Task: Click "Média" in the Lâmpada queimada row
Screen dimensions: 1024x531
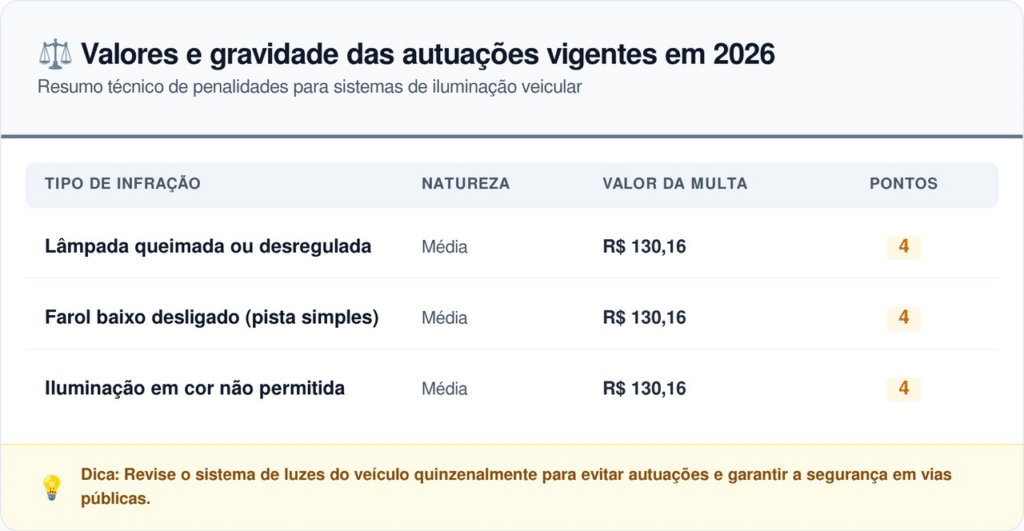Action: point(444,247)
